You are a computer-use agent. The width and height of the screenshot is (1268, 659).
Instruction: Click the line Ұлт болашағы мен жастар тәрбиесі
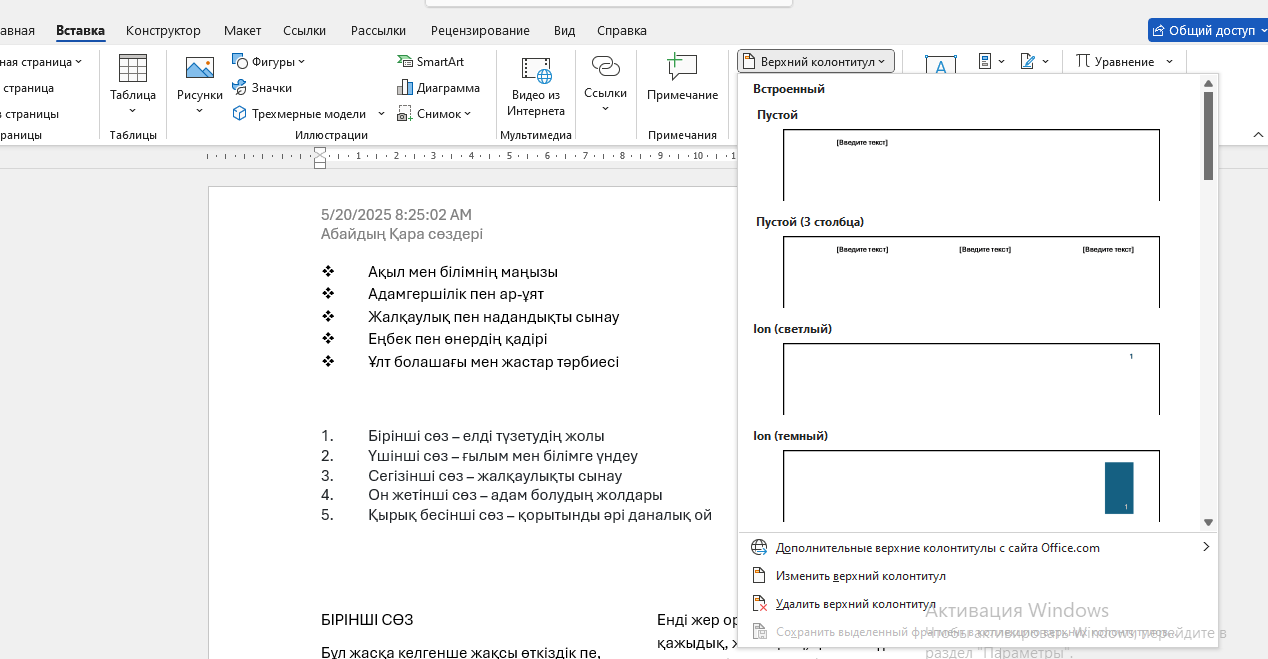click(x=494, y=362)
